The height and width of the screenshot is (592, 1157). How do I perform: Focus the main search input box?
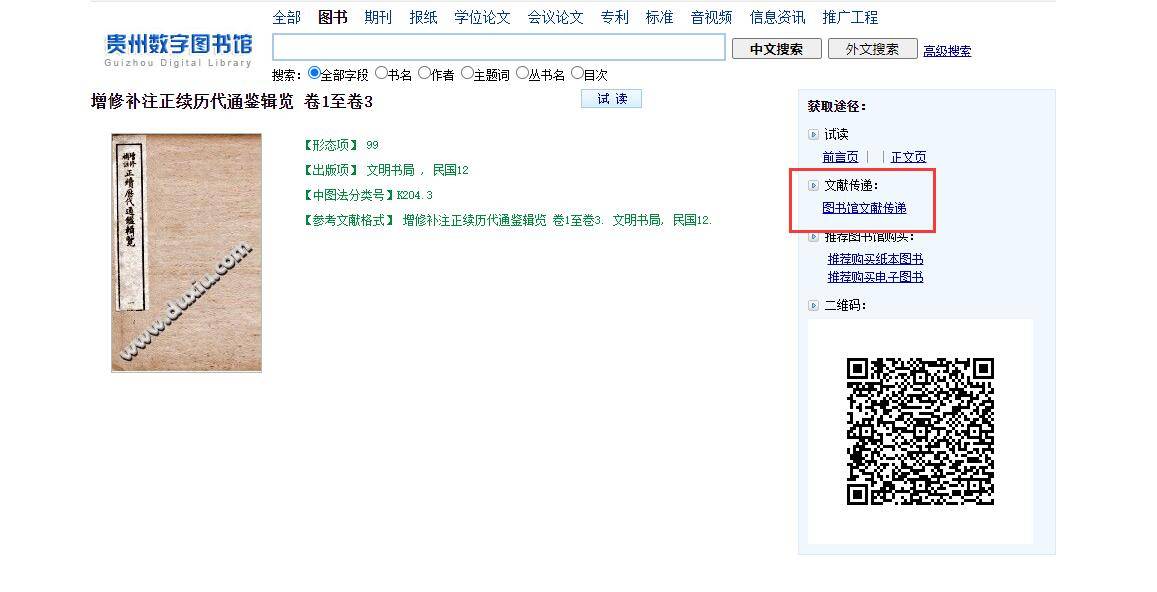pyautogui.click(x=498, y=48)
